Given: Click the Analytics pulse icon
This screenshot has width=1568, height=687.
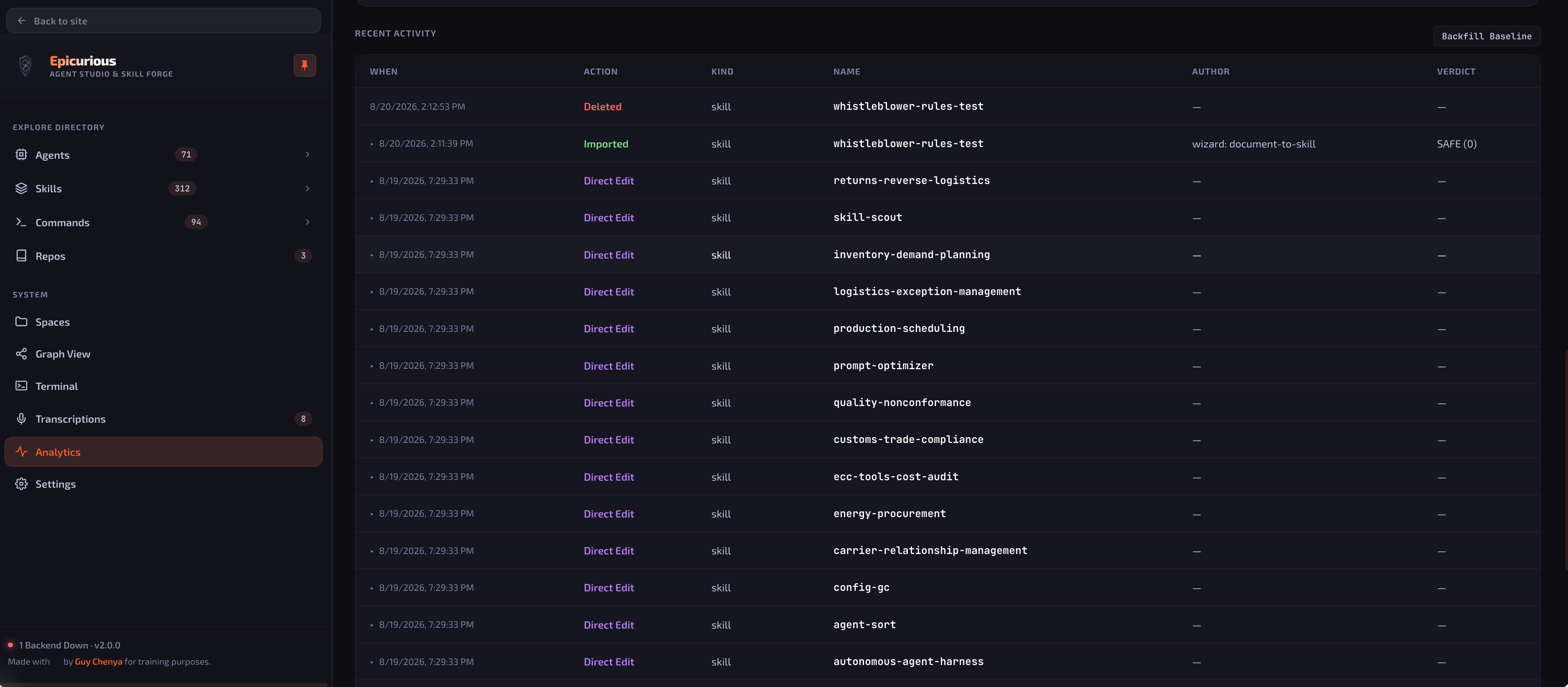Looking at the screenshot, I should pos(21,451).
